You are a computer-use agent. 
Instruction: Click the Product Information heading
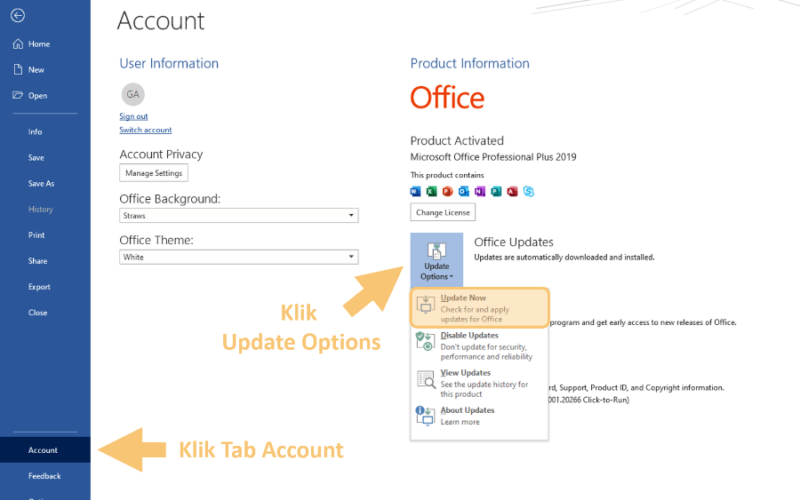click(x=470, y=63)
